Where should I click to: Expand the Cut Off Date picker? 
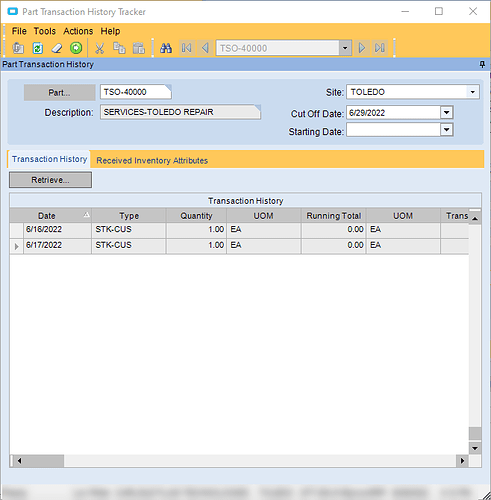point(447,113)
